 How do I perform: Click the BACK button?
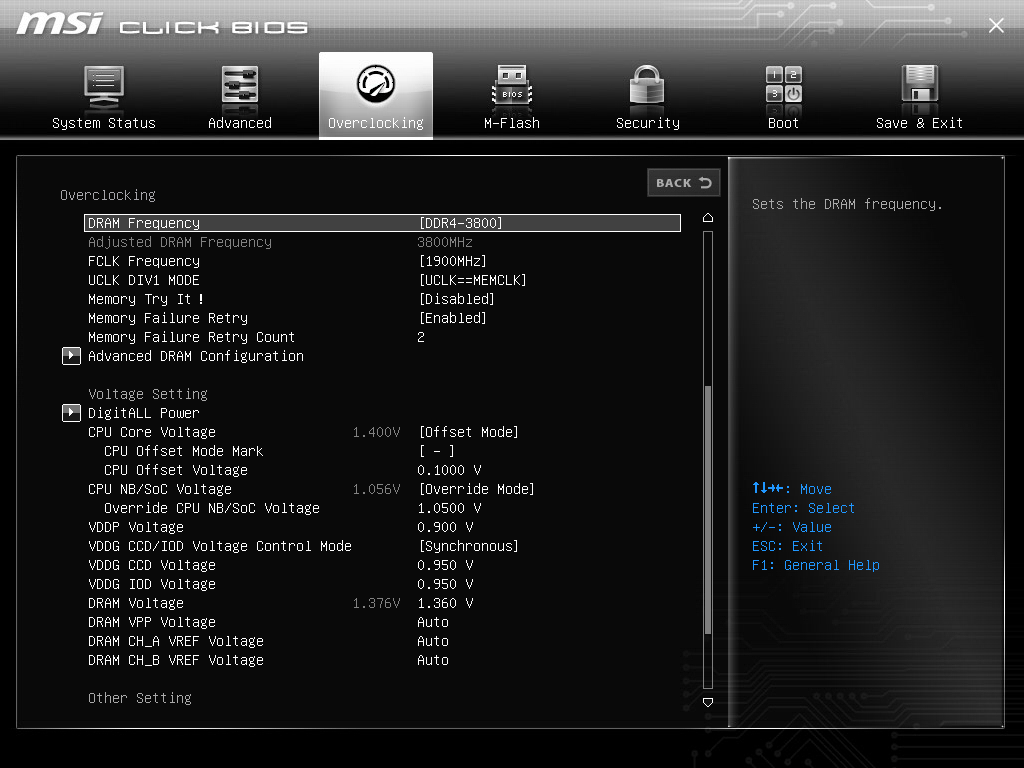684,183
